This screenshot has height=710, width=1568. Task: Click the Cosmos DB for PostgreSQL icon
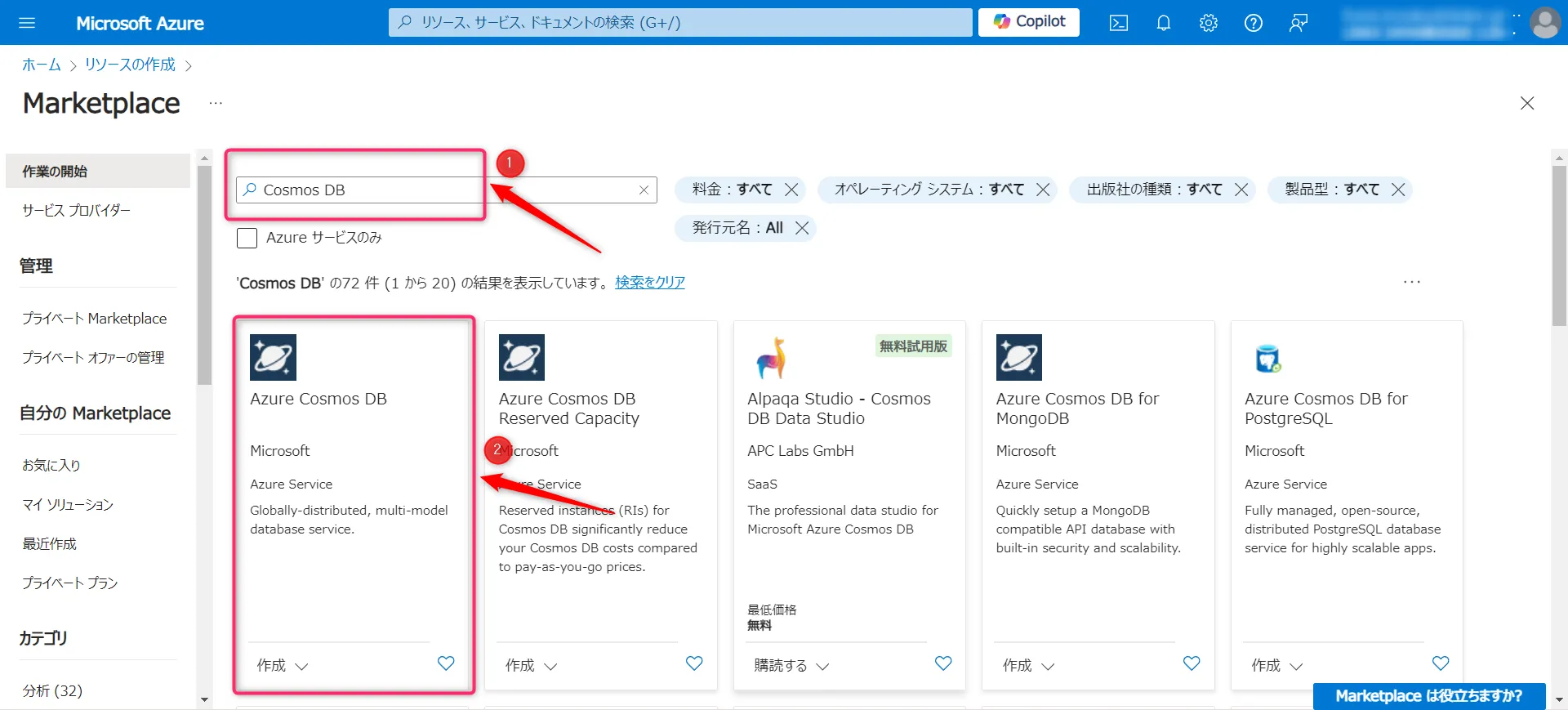tap(1267, 359)
